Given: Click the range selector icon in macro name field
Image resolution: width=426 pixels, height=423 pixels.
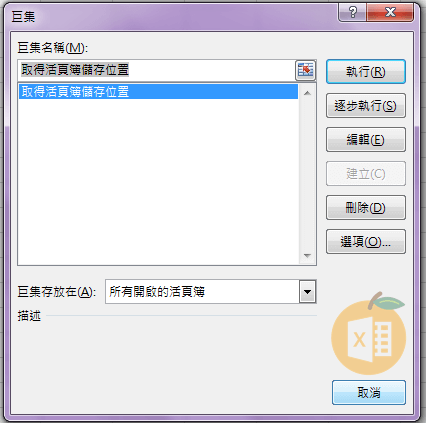Looking at the screenshot, I should (305, 70).
